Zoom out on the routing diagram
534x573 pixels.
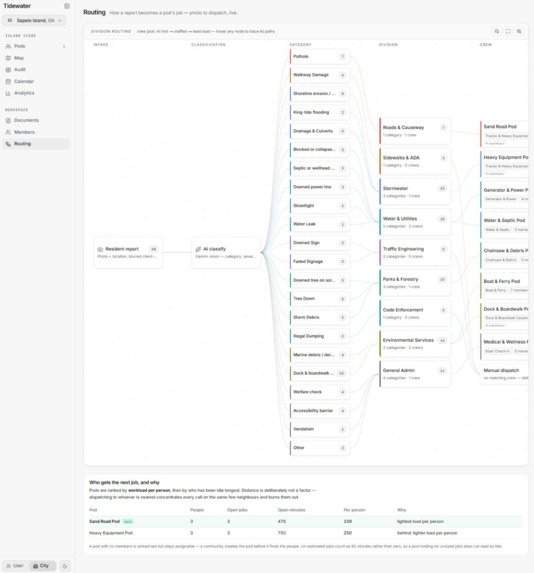pos(497,31)
